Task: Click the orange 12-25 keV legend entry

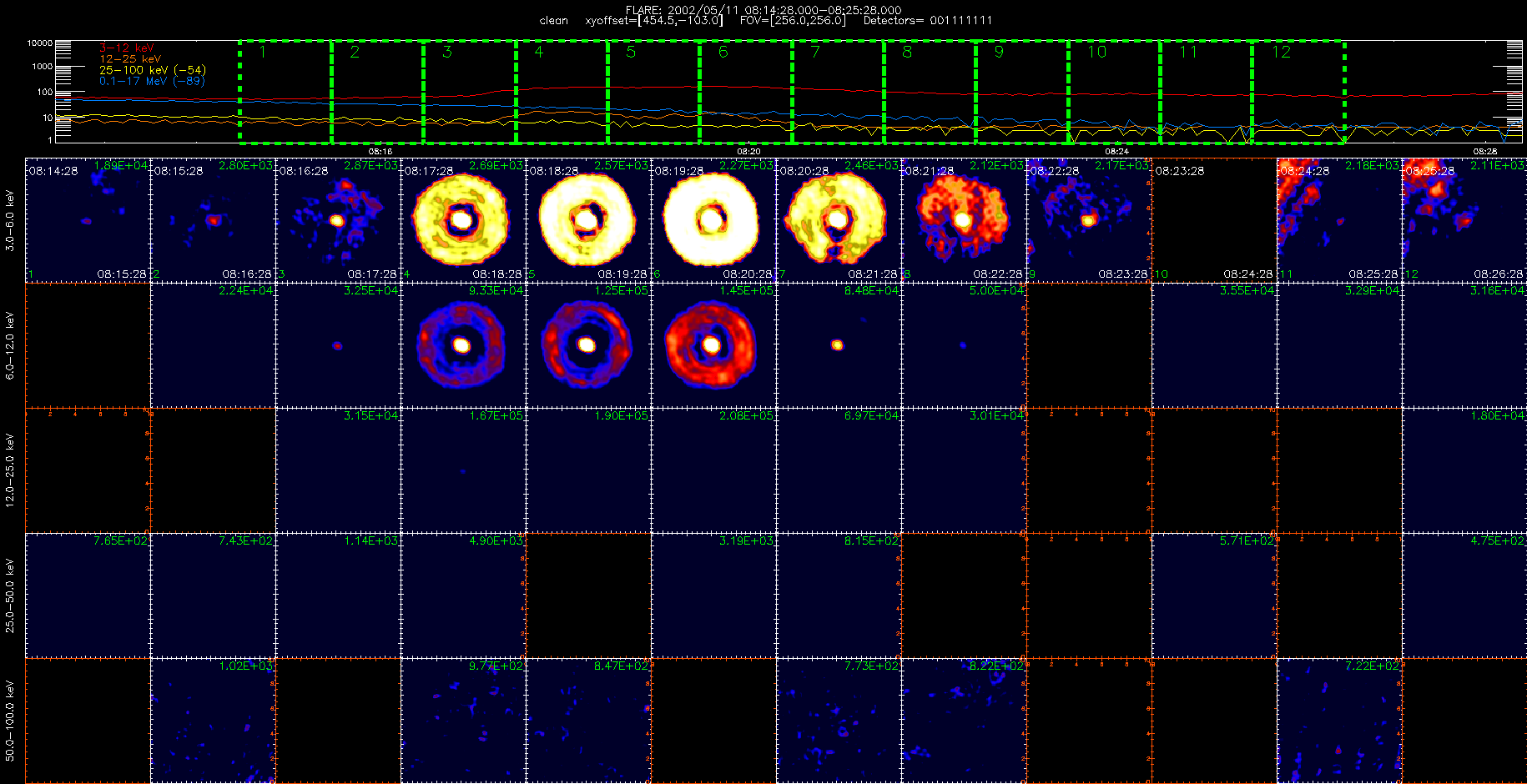Action: coord(130,59)
